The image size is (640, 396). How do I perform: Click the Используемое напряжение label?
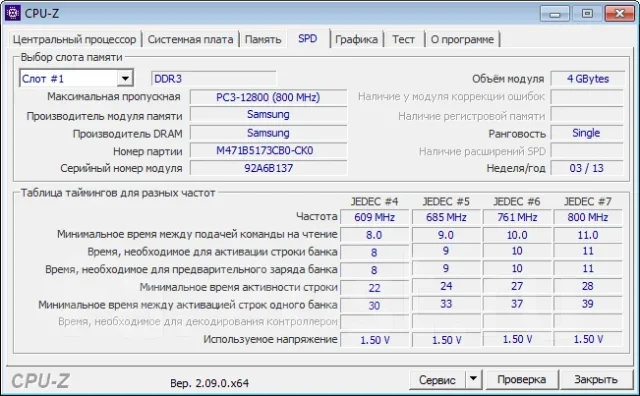(270, 339)
